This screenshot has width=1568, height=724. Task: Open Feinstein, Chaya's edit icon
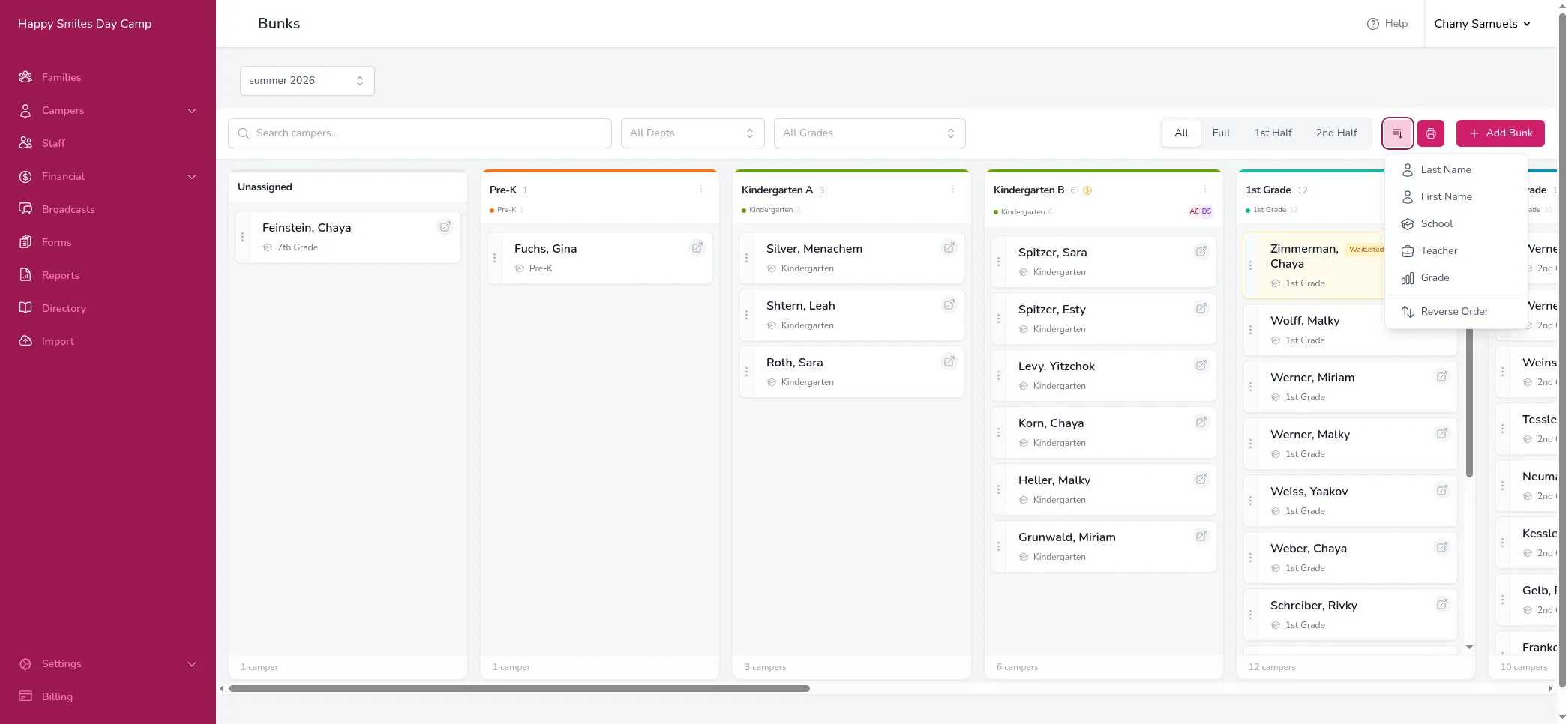(x=445, y=226)
